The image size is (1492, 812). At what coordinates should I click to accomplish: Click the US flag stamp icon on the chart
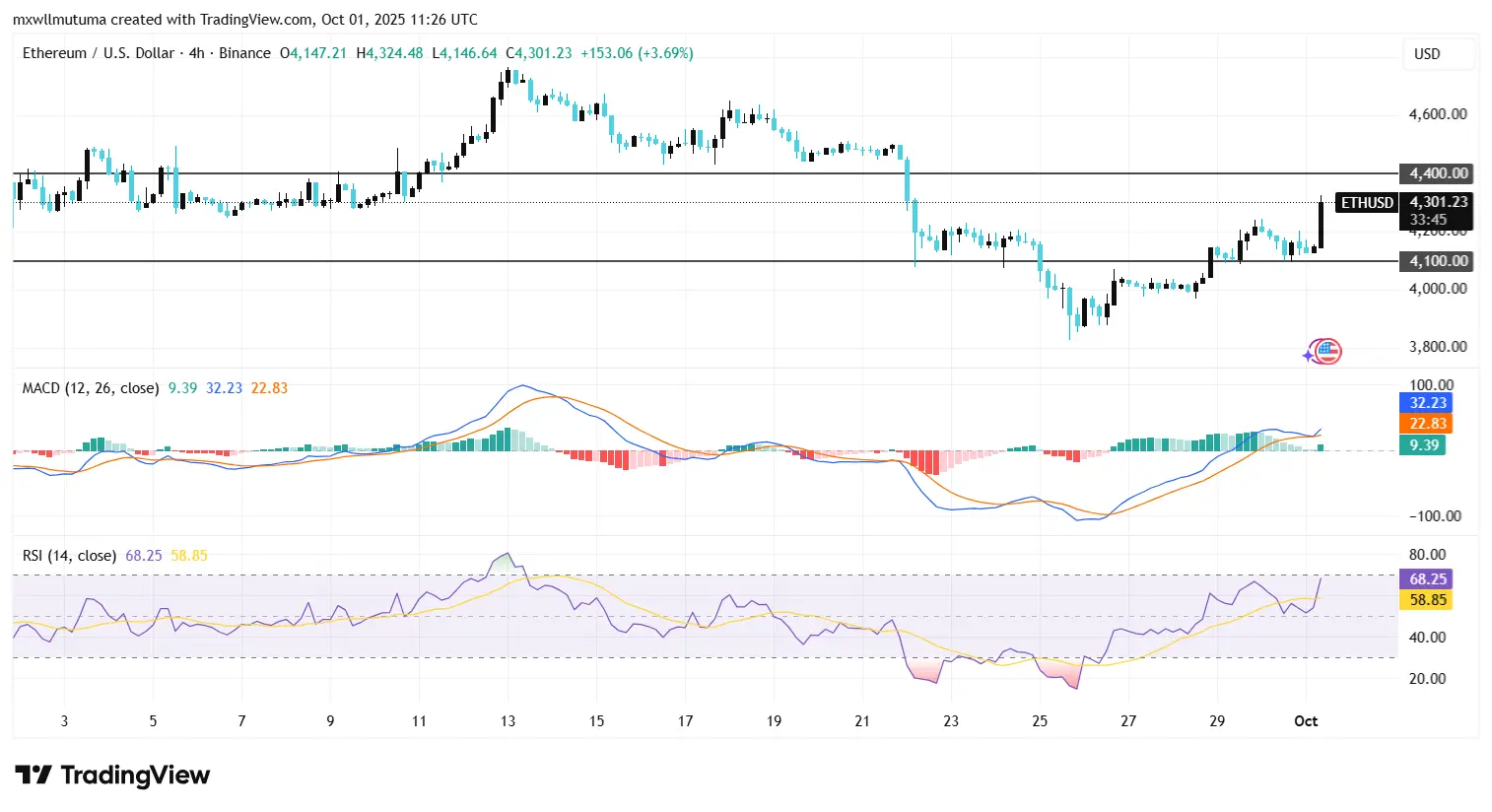point(1325,351)
